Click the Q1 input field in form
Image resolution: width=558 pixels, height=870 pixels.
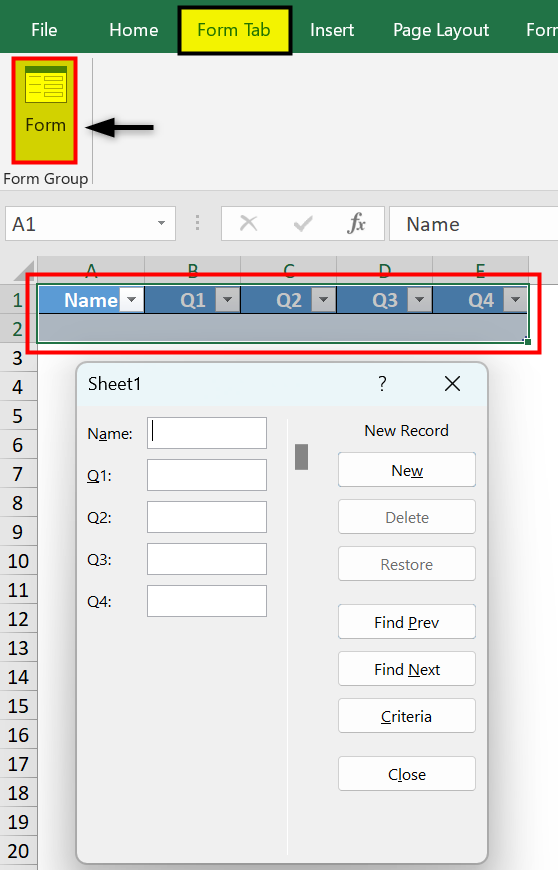click(x=207, y=475)
